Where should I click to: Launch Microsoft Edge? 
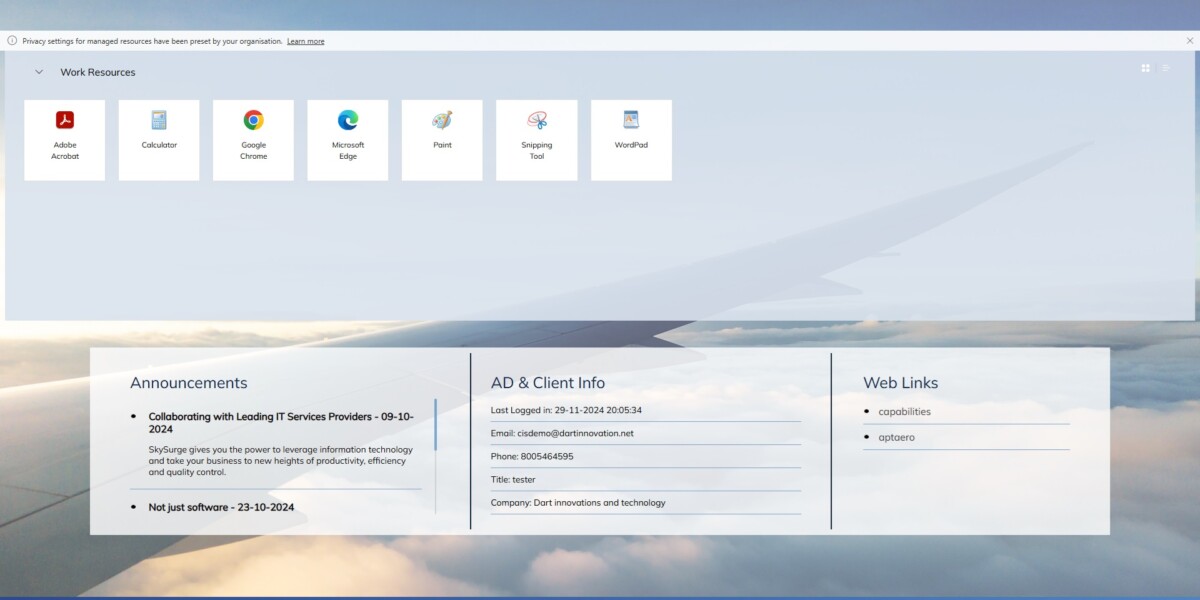tap(347, 140)
